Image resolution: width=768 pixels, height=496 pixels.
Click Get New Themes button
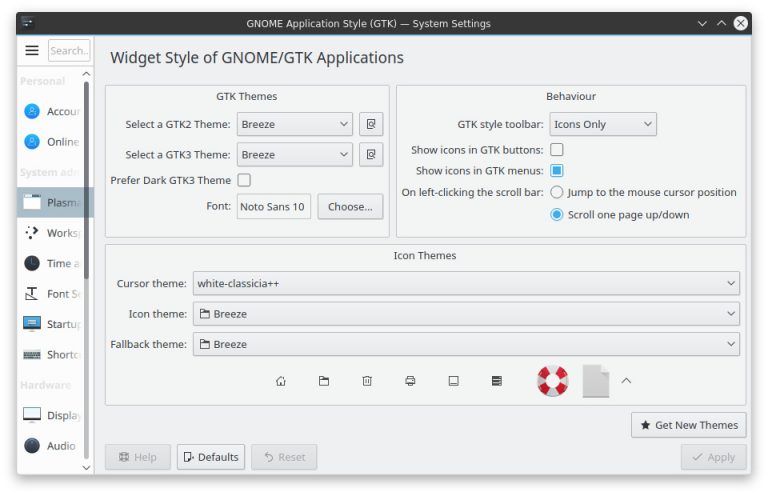coord(689,425)
